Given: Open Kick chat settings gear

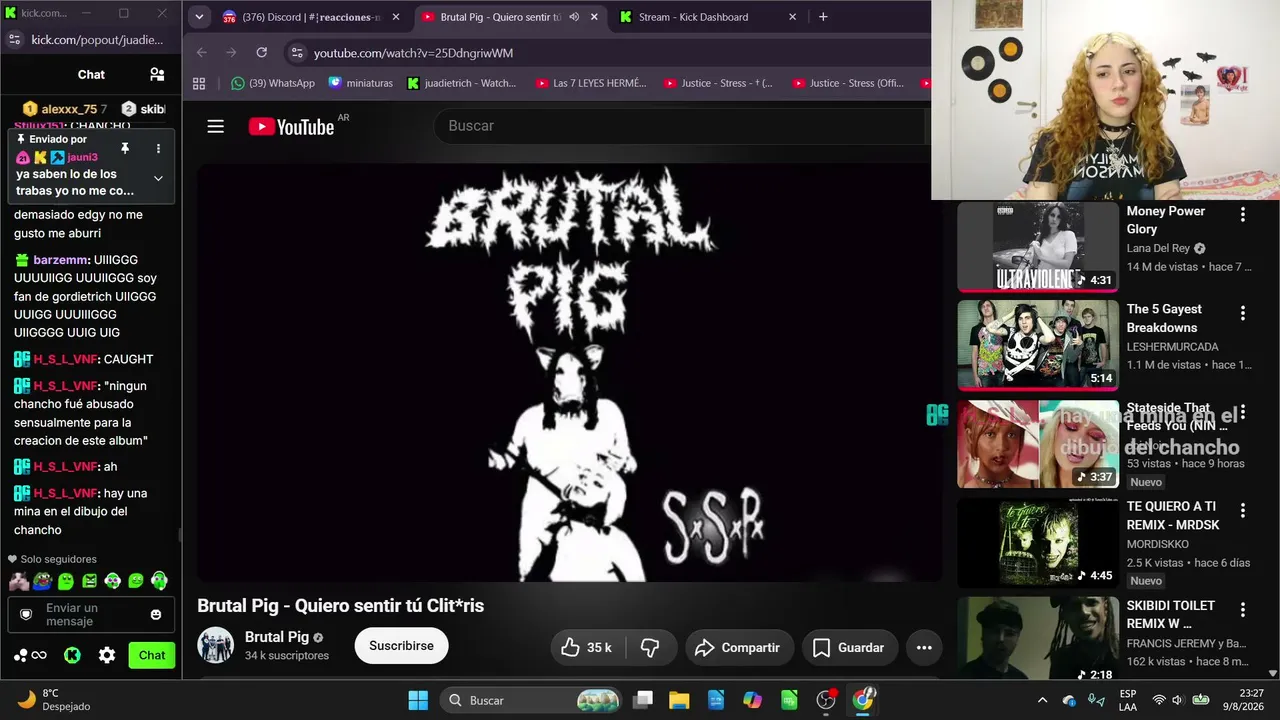Looking at the screenshot, I should tap(107, 655).
